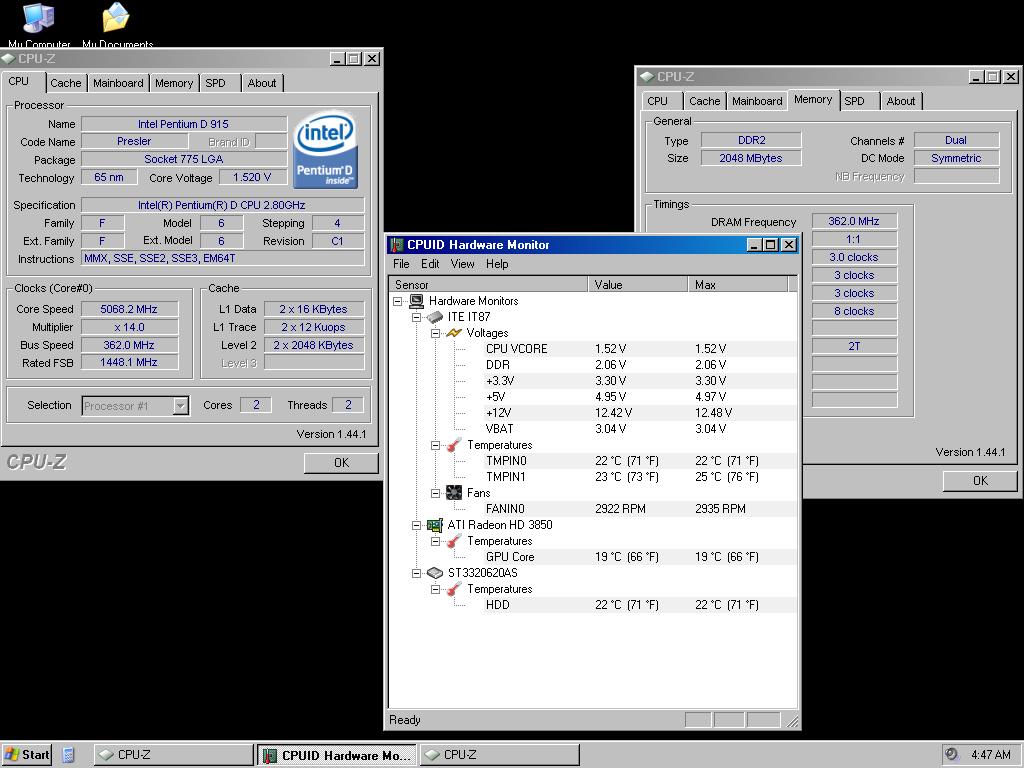Click thermometer icon under ST3320620AS
Image resolution: width=1024 pixels, height=768 pixels.
[454, 589]
